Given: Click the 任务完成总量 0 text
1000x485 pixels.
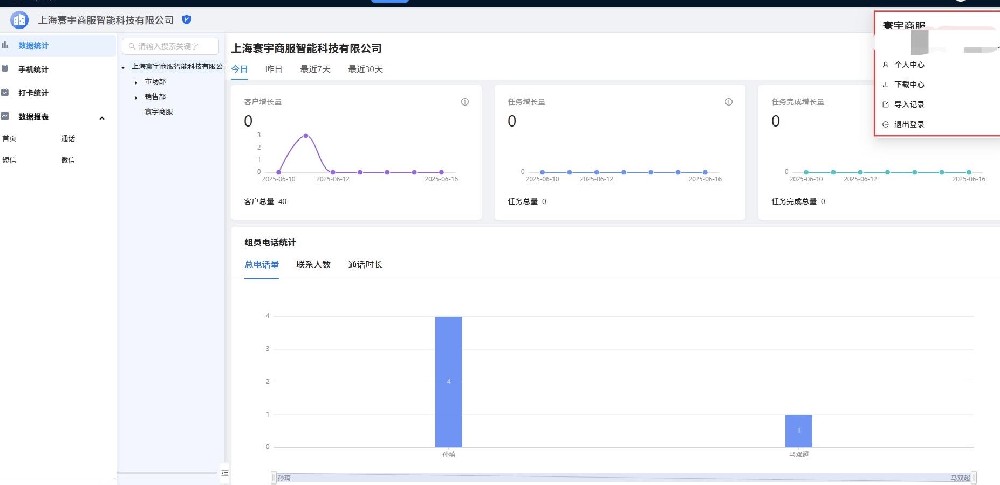Looking at the screenshot, I should point(798,202).
